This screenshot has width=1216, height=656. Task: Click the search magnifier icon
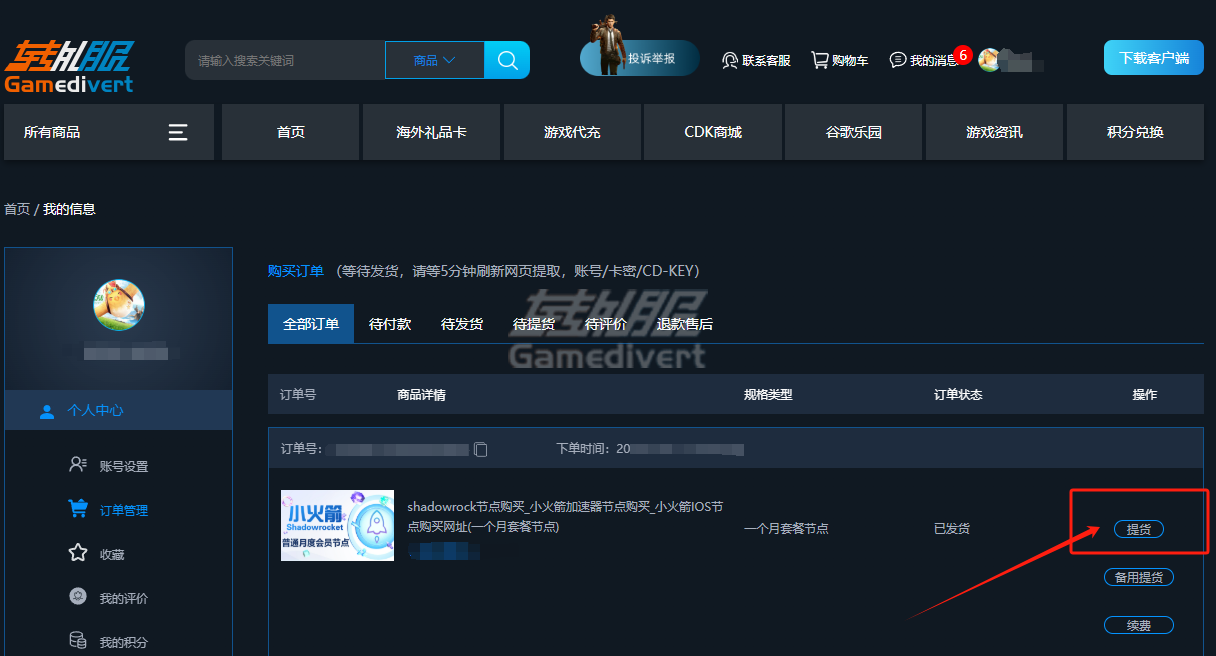(506, 60)
